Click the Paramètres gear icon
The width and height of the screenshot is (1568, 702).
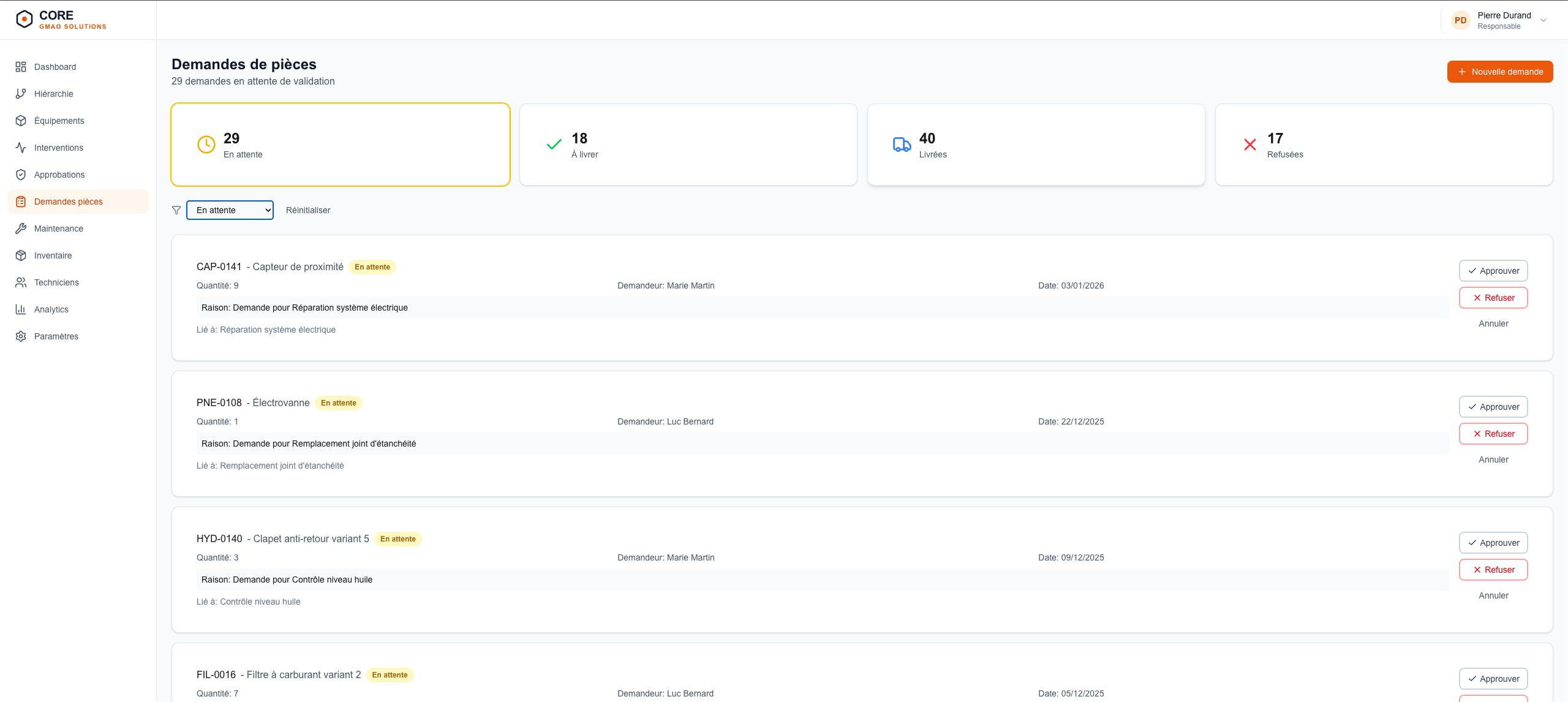[x=21, y=336]
